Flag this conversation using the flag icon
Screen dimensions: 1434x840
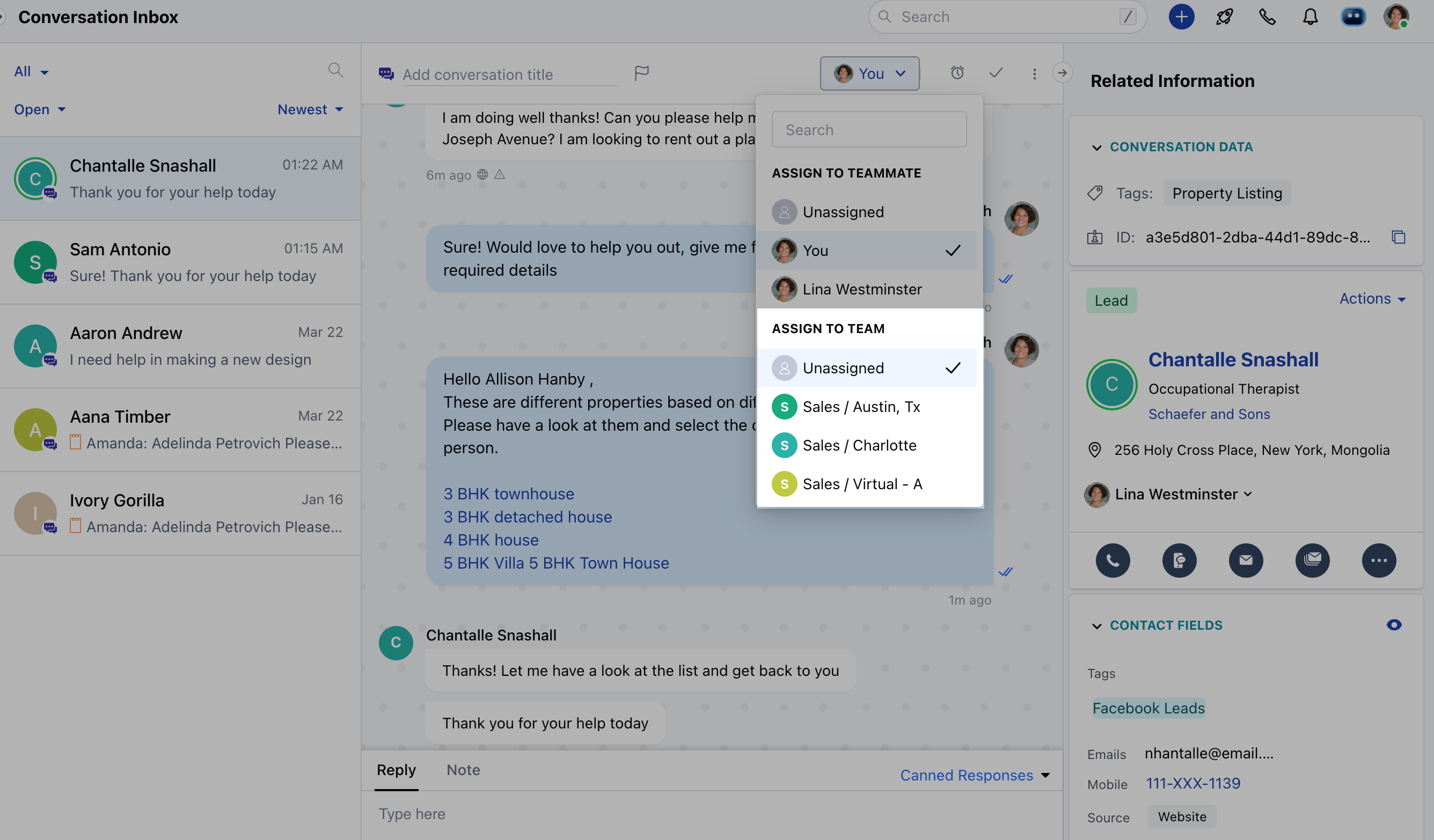[642, 73]
